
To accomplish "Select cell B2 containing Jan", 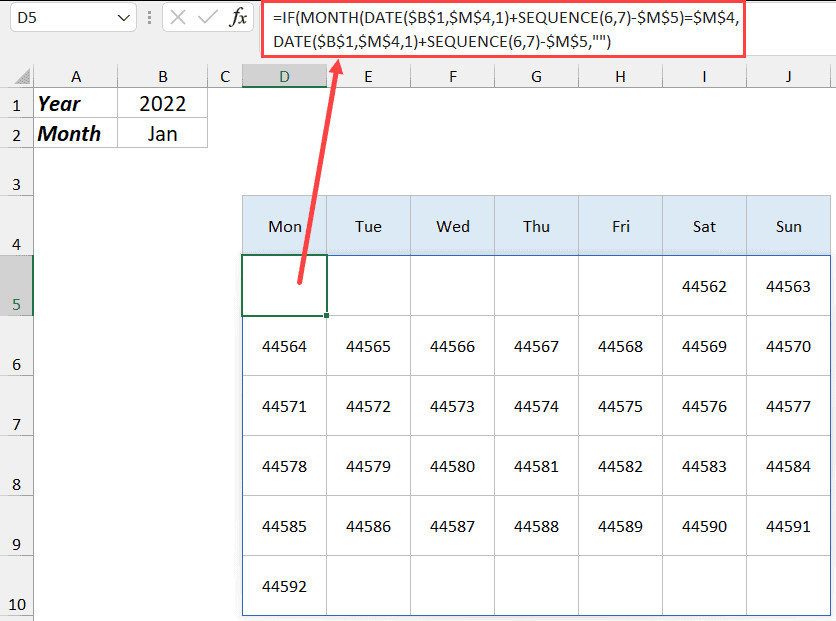I will [x=162, y=133].
